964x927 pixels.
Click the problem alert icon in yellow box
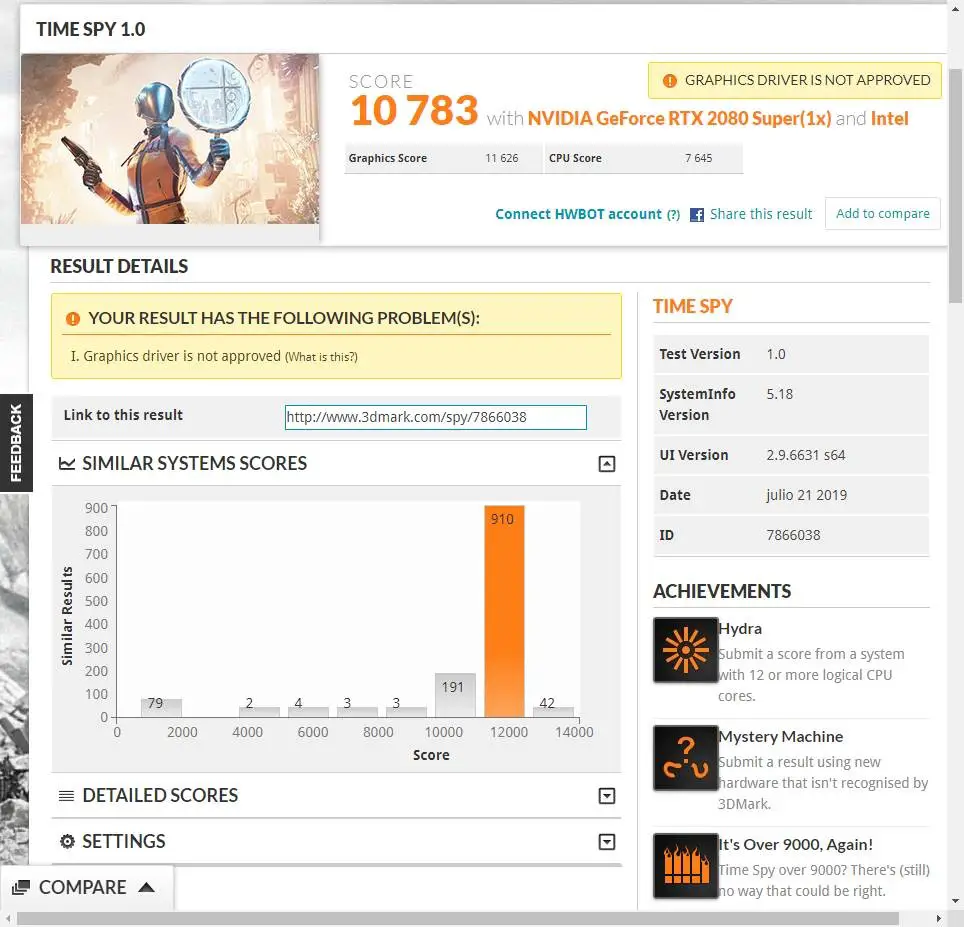tap(73, 318)
